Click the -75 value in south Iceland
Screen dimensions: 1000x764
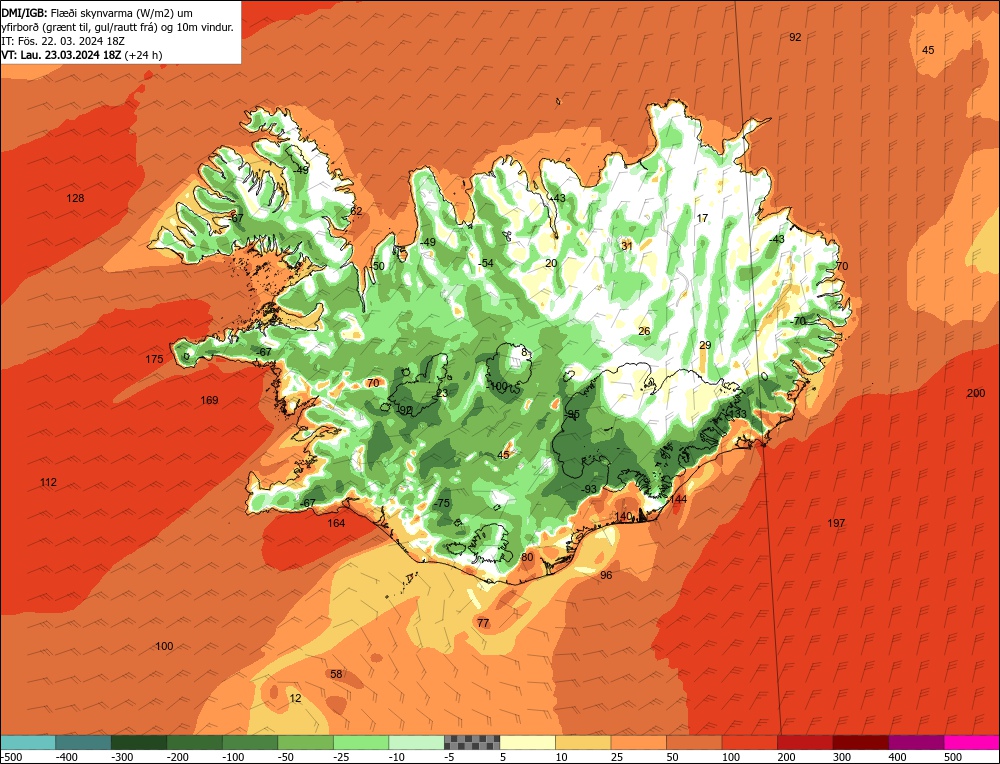click(441, 503)
